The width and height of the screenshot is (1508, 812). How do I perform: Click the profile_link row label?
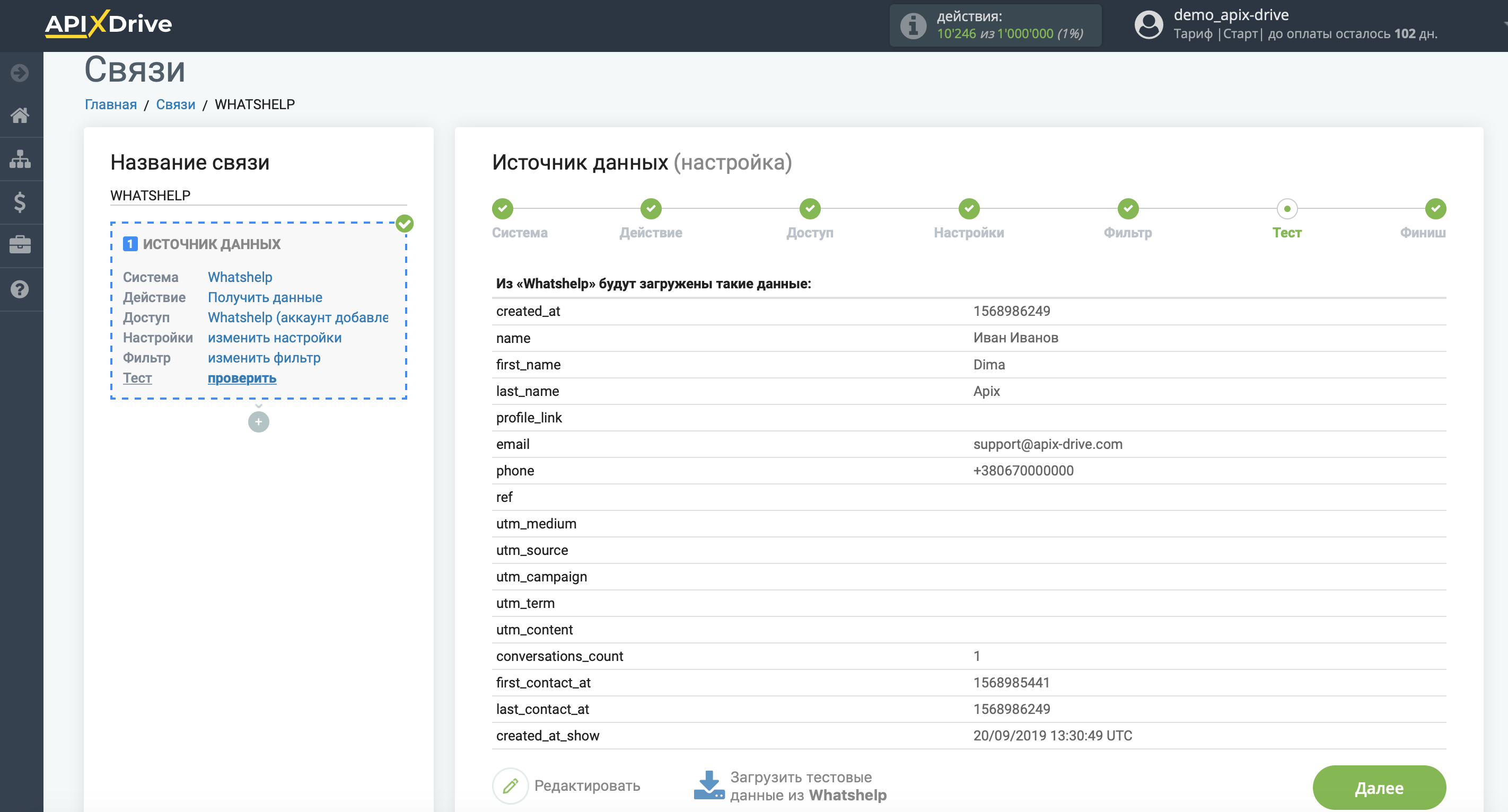click(x=529, y=418)
